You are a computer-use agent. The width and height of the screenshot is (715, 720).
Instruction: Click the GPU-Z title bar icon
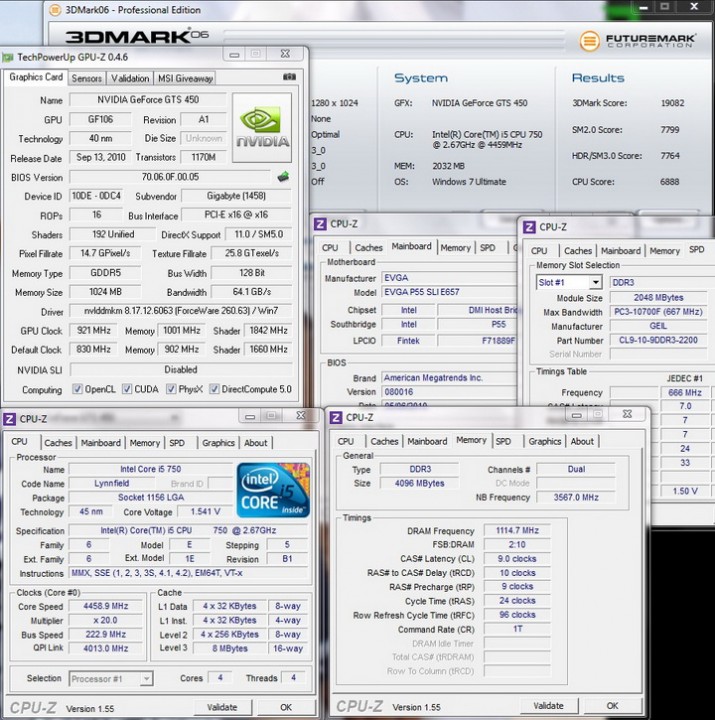click(8, 57)
